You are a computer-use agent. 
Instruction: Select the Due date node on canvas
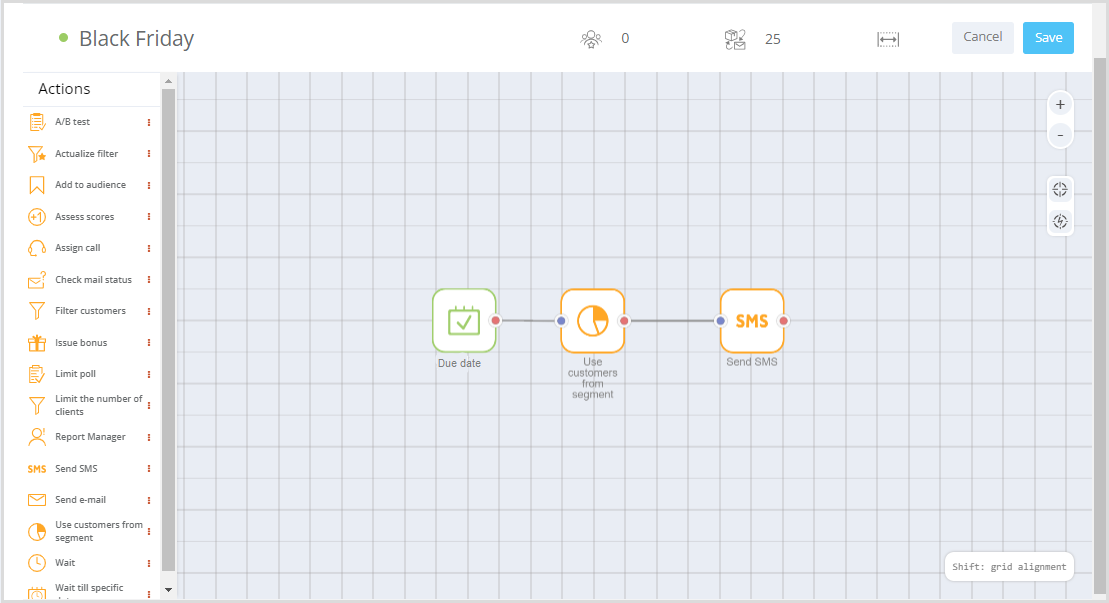[464, 321]
